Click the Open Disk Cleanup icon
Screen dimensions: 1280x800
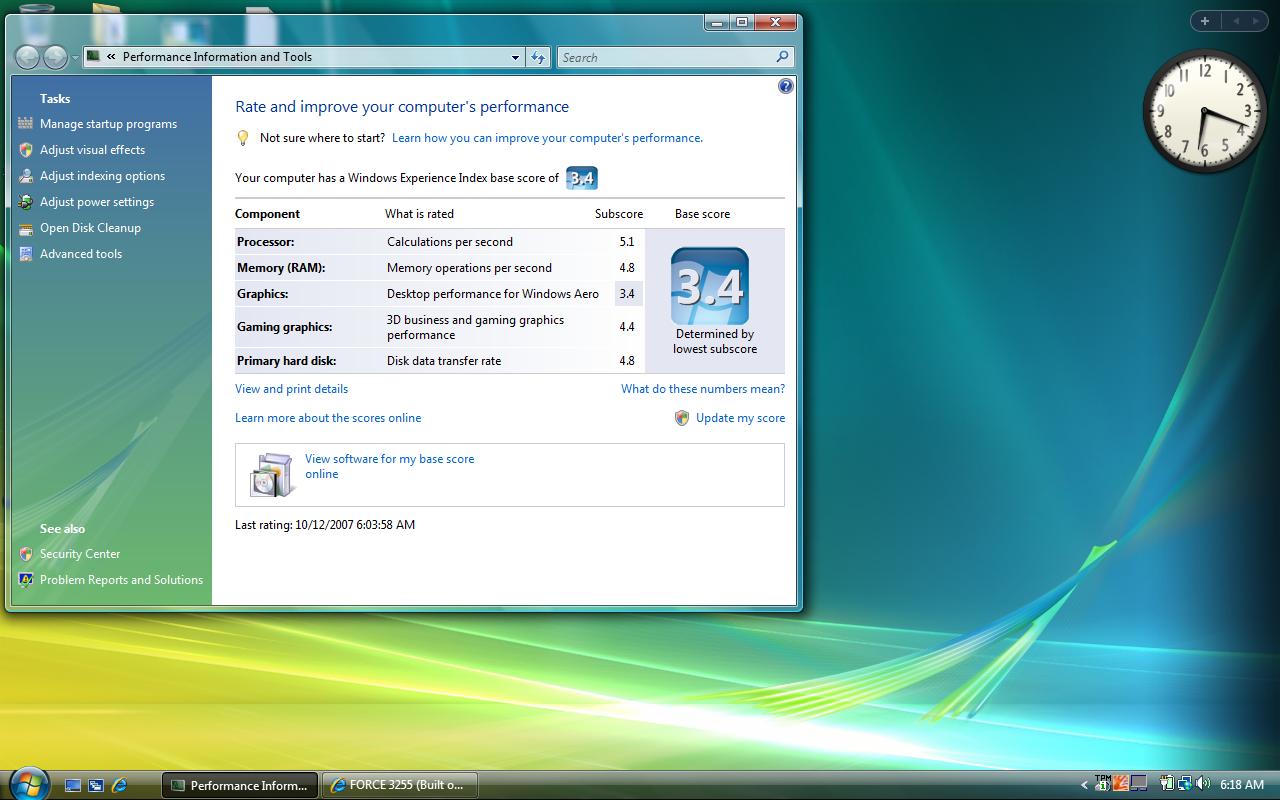(26, 228)
